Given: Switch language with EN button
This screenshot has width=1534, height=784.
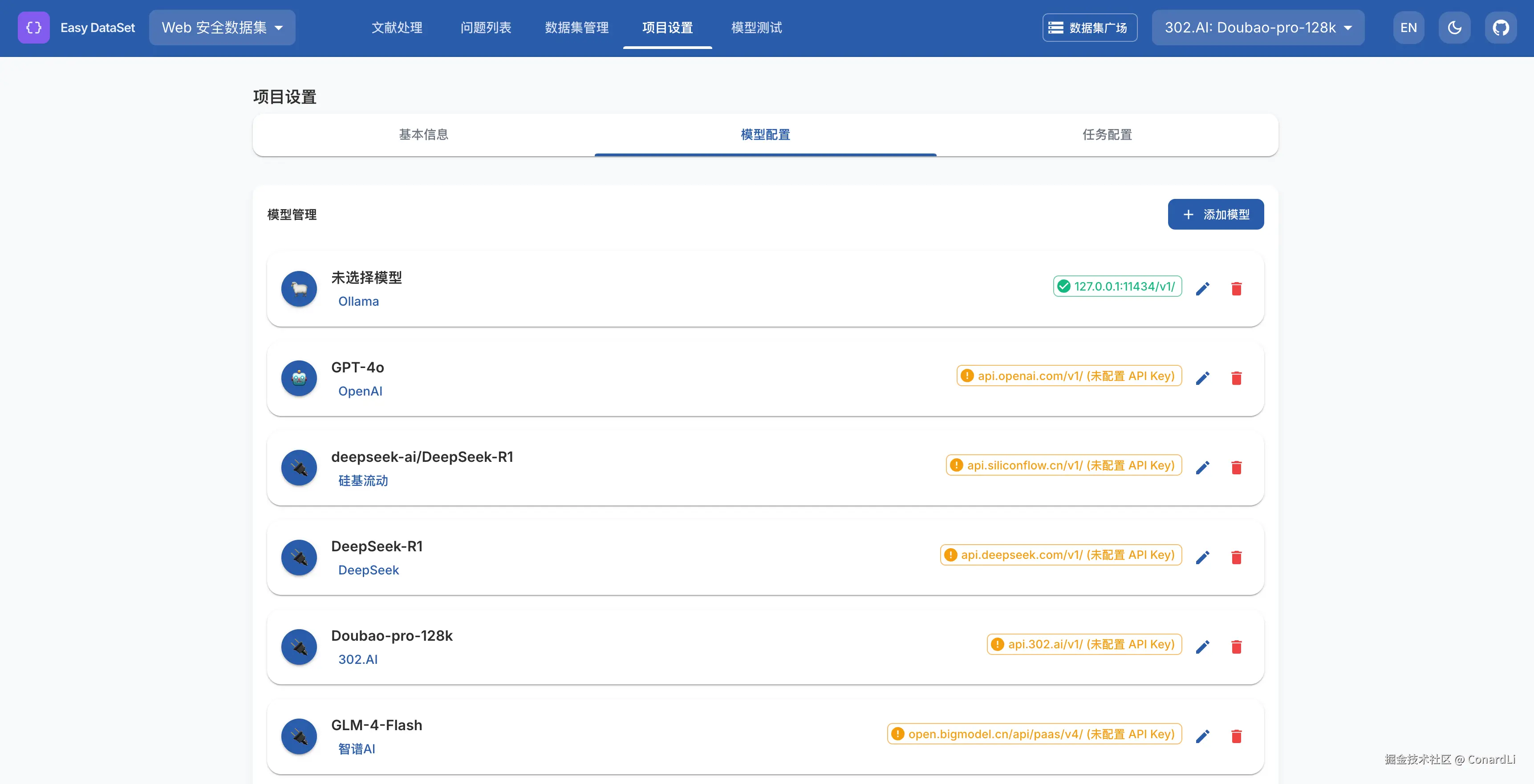Looking at the screenshot, I should (1408, 28).
